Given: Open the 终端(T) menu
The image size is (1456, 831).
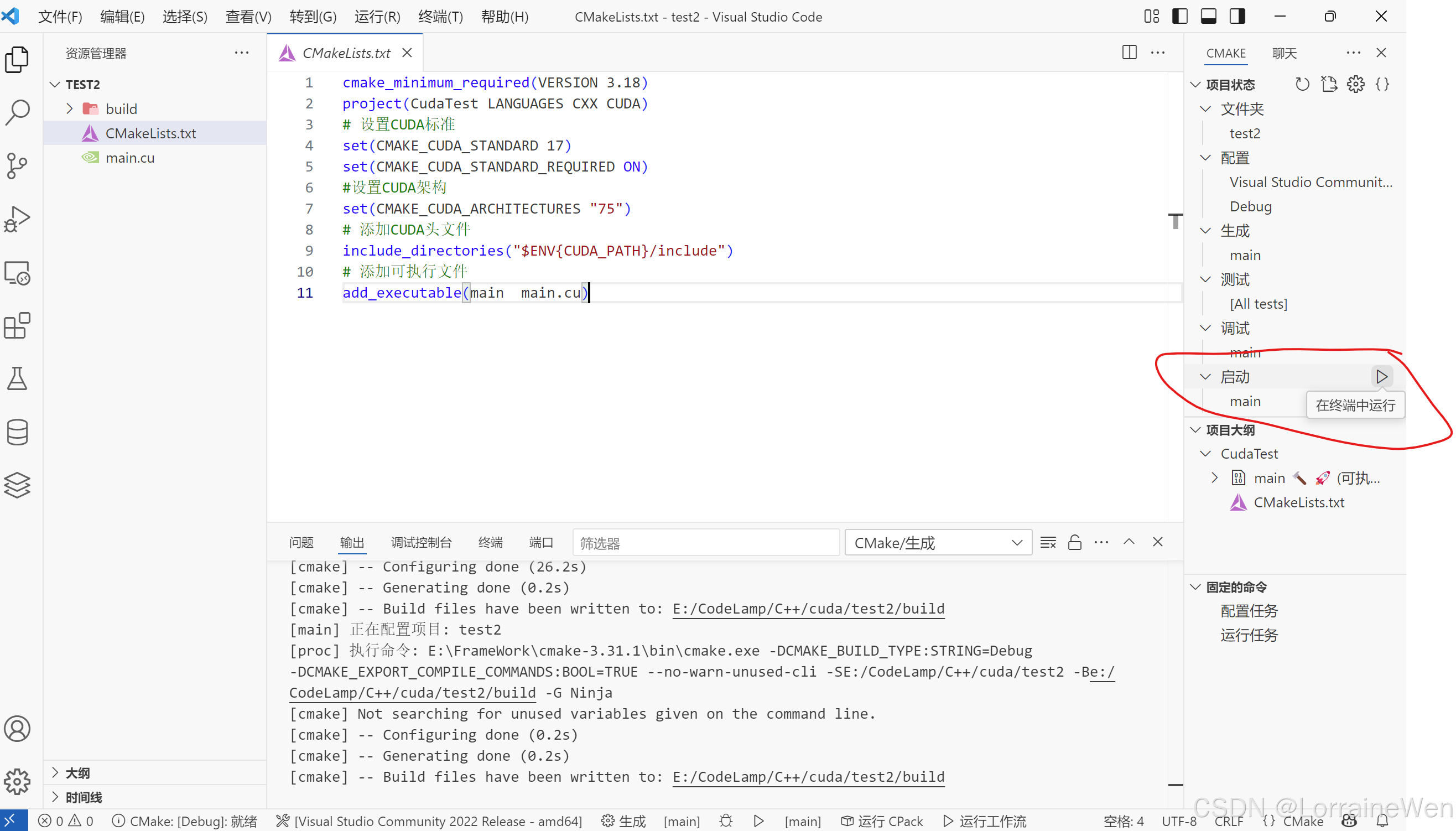Looking at the screenshot, I should (x=440, y=17).
